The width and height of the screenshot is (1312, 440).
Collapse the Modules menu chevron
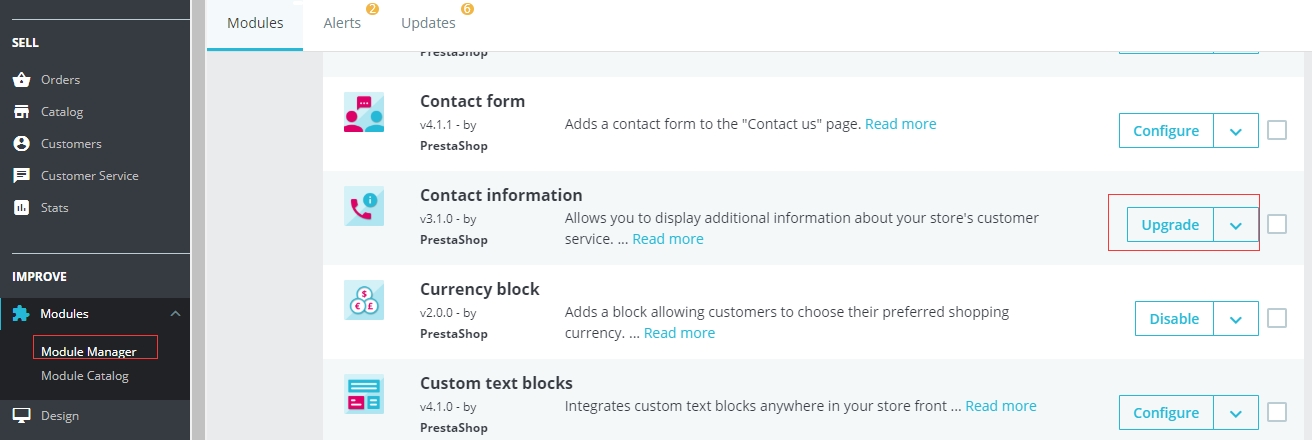(x=176, y=314)
